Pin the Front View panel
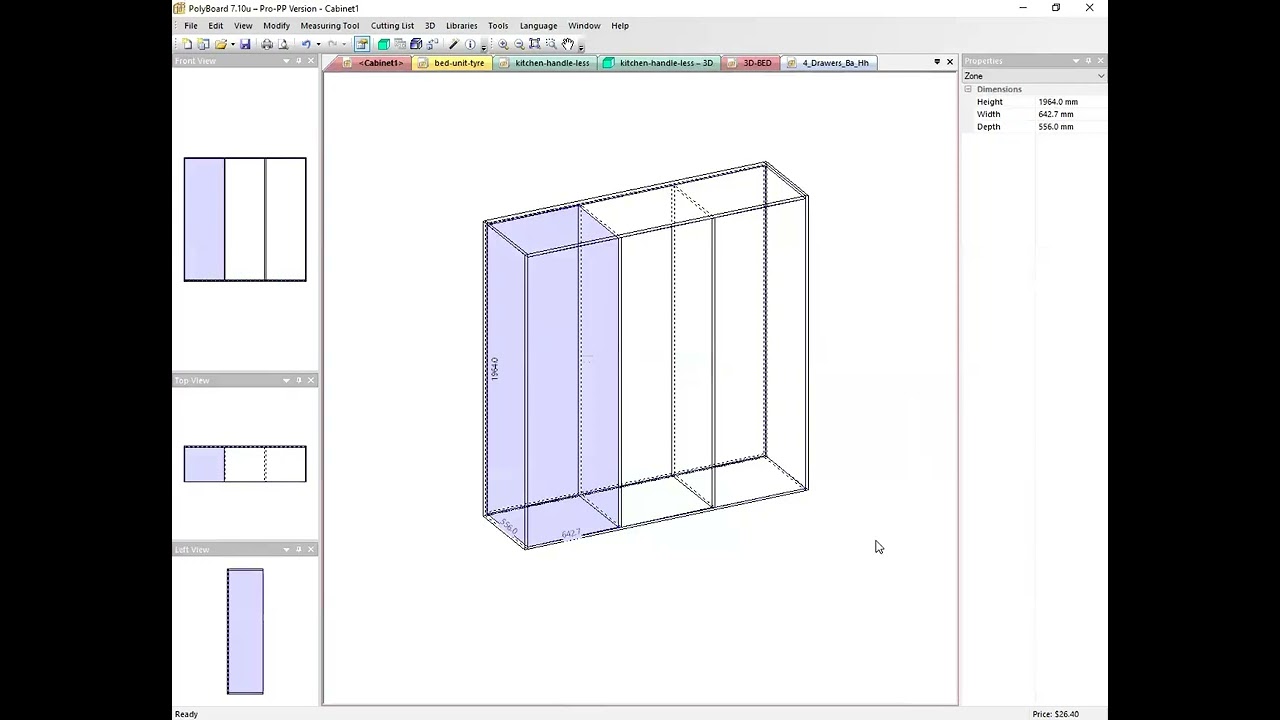The width and height of the screenshot is (1280, 720). pos(298,61)
